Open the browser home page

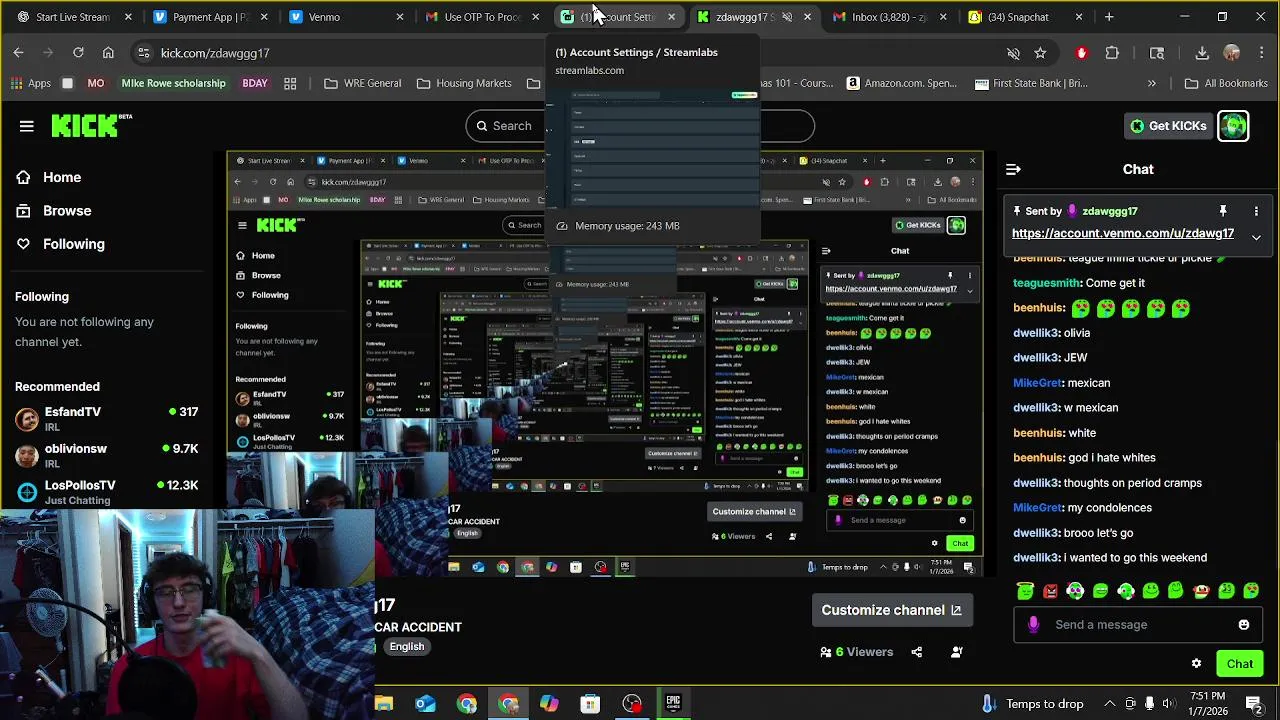coord(108,53)
